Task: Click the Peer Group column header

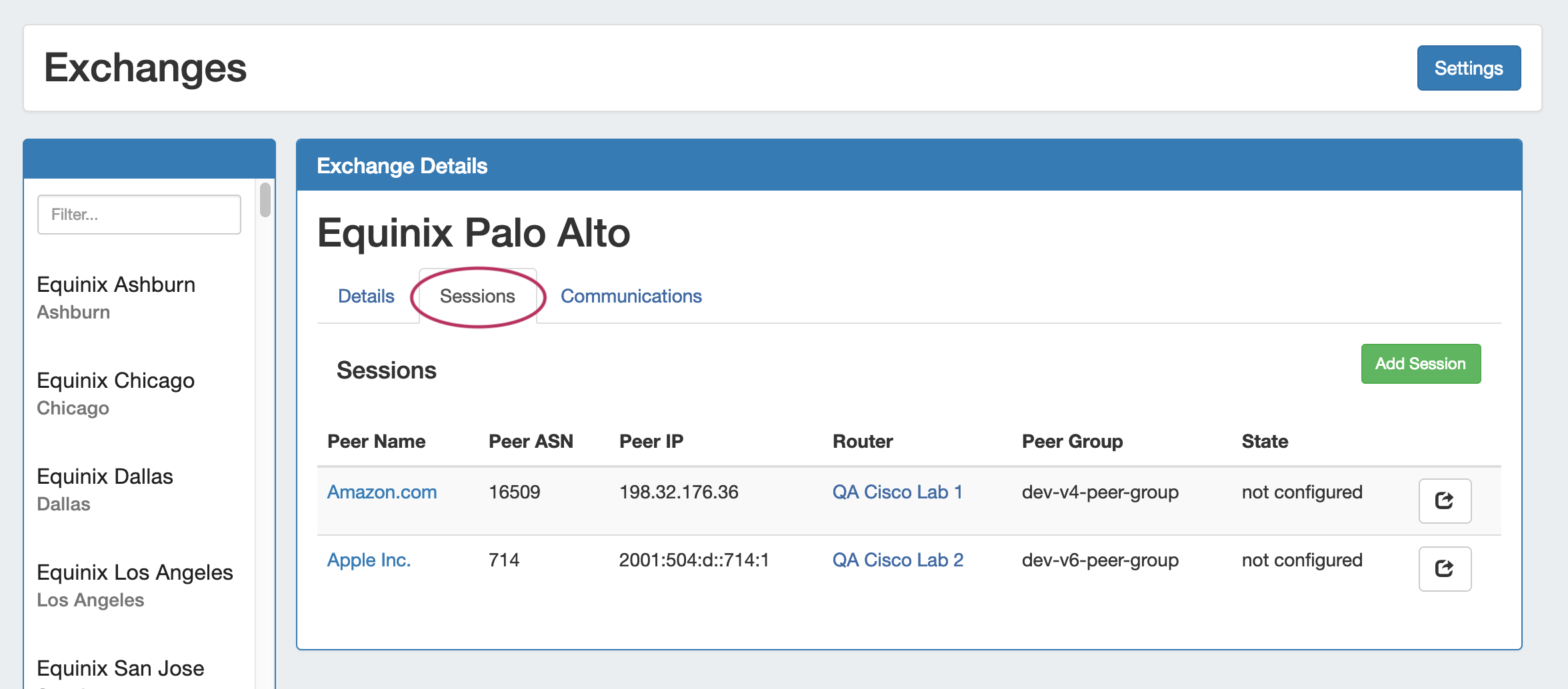Action: point(1072,441)
